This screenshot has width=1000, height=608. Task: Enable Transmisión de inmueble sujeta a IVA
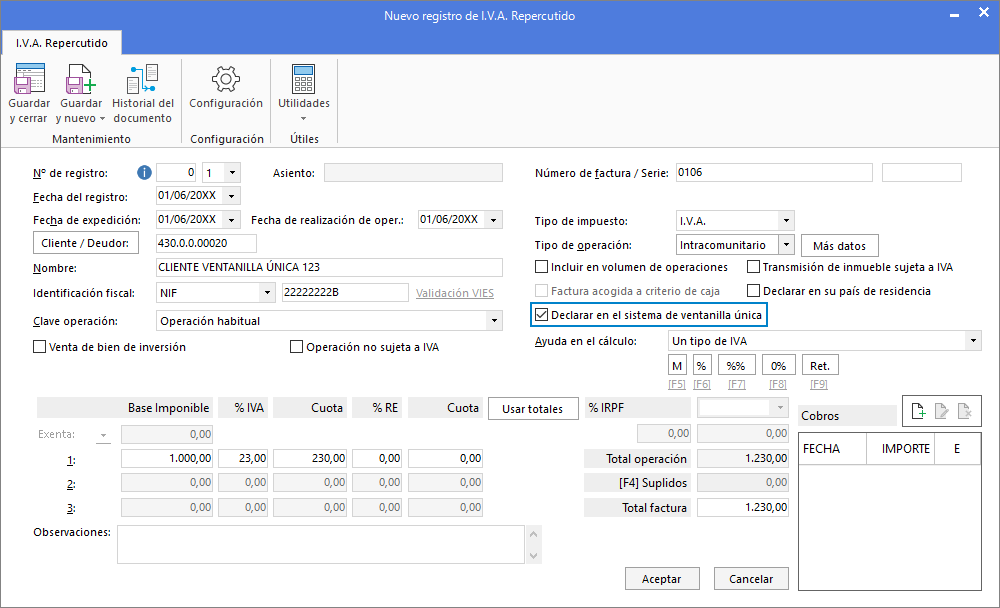coord(753,267)
